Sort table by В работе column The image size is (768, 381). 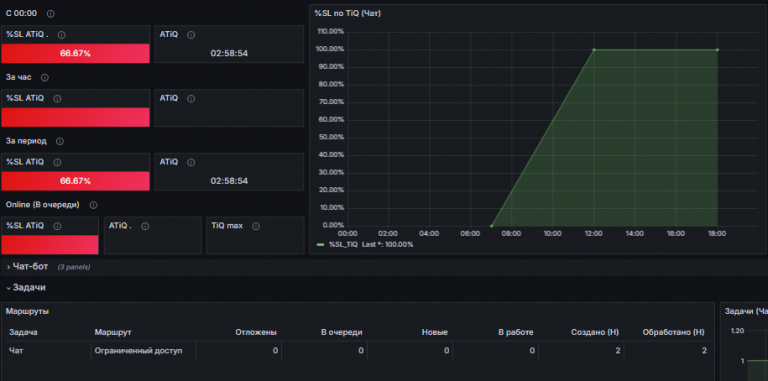[516, 332]
